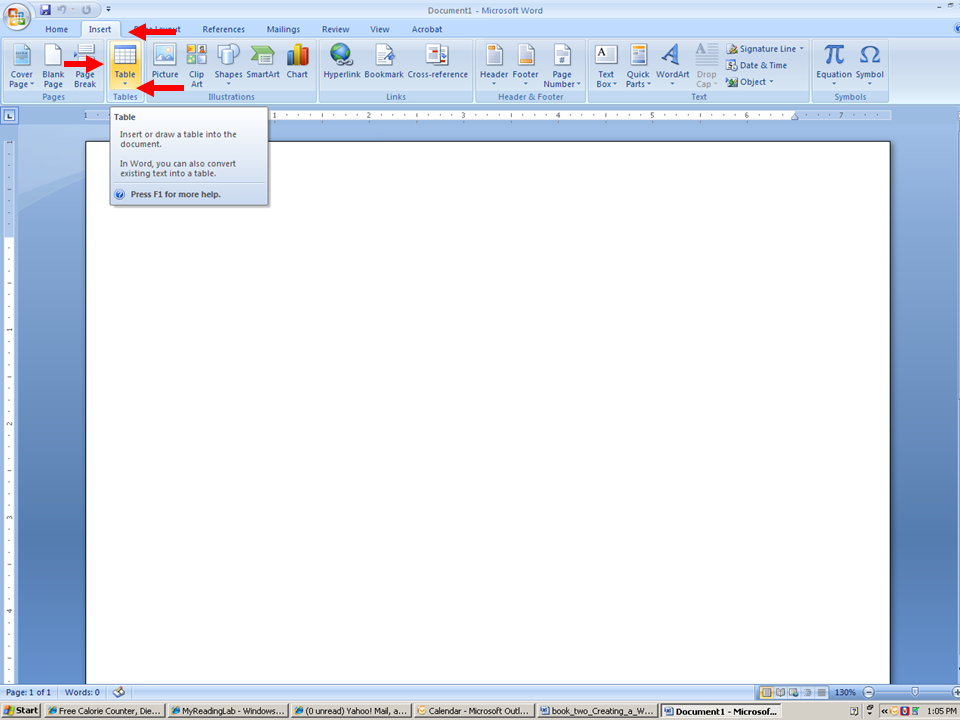The width and height of the screenshot is (960, 720).
Task: Insert a SmartArt graphic
Action: (x=263, y=62)
